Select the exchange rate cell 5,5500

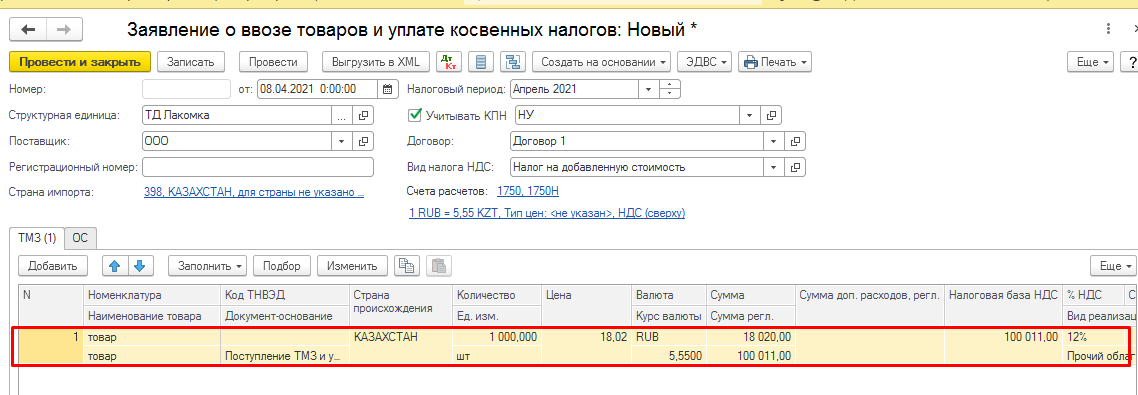[x=668, y=356]
